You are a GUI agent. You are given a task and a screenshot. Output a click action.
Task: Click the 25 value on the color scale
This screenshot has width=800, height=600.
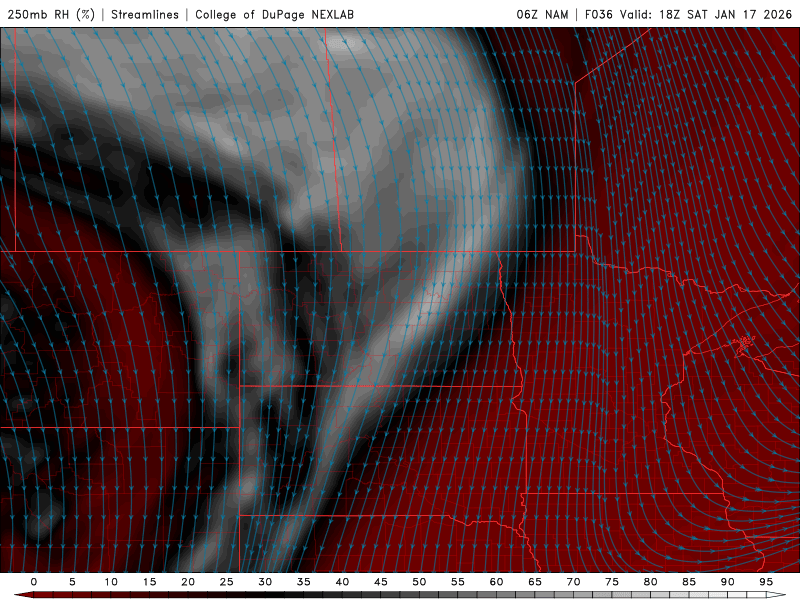tap(226, 582)
